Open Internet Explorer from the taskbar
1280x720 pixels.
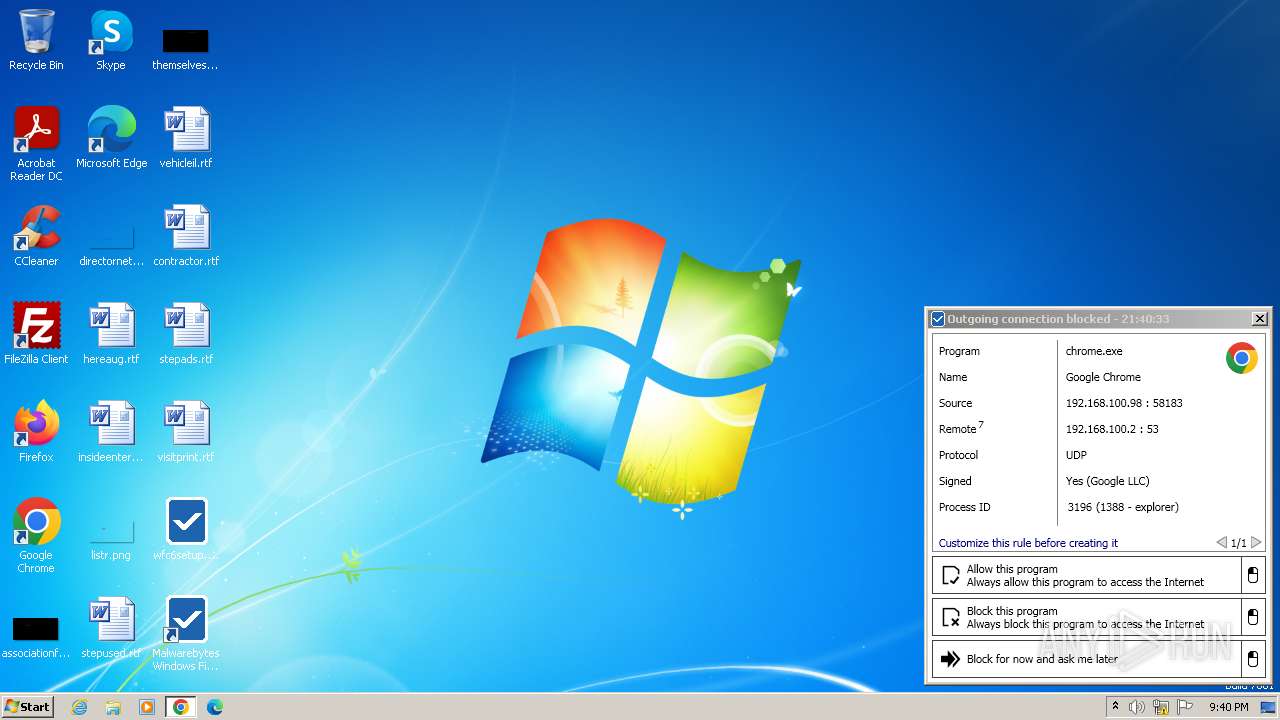[79, 707]
